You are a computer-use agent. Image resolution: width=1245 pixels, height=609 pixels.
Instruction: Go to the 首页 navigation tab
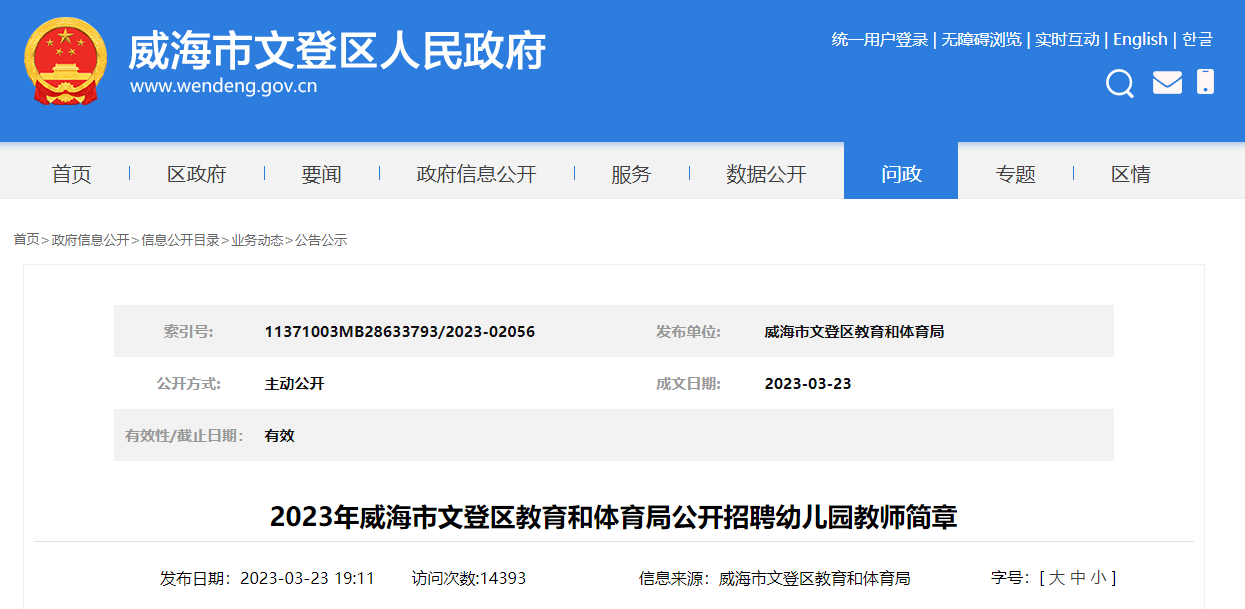point(72,174)
